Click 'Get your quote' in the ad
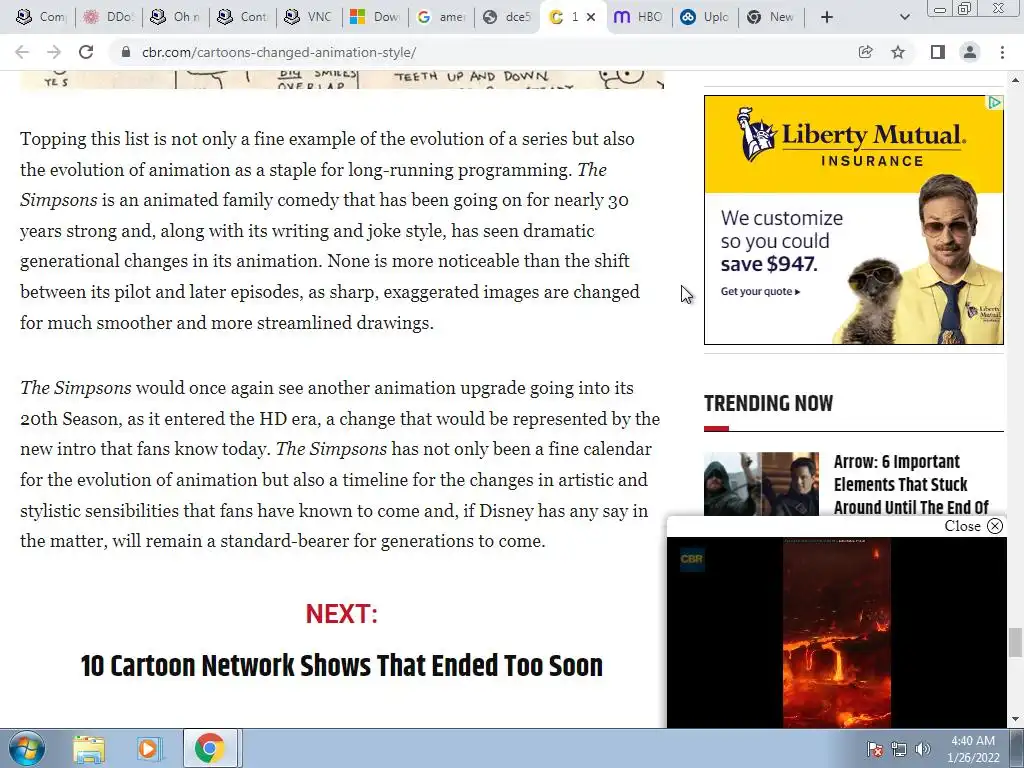1024x768 pixels. click(760, 291)
